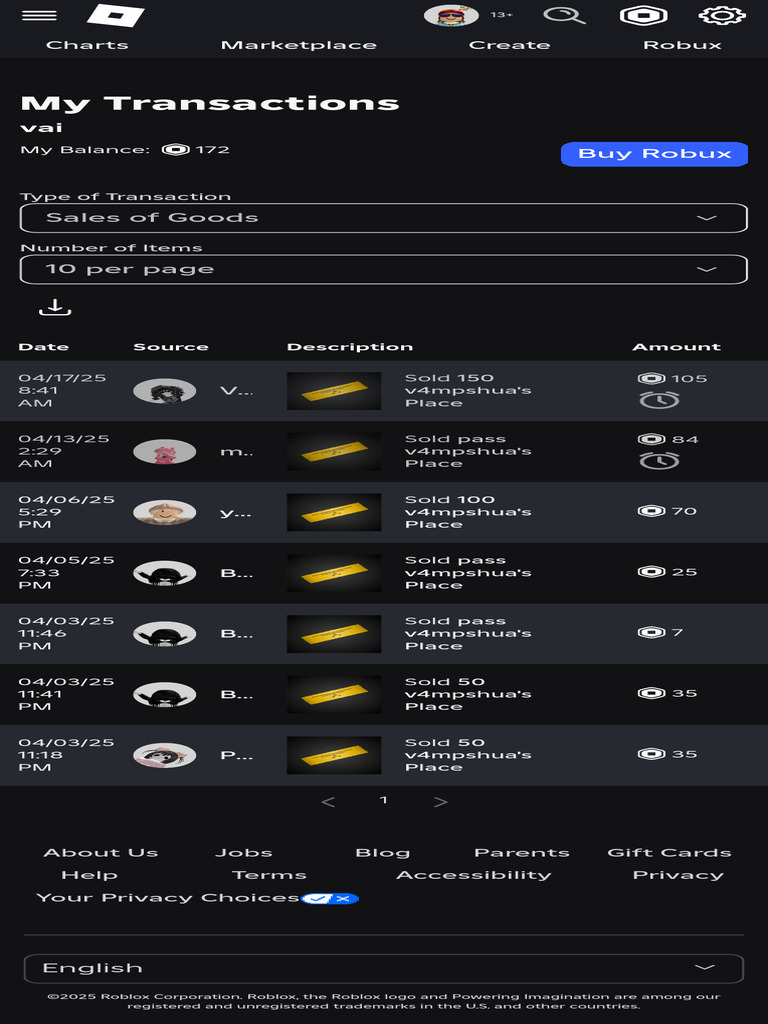
Task: Click the amount value 84
Action: [x=685, y=440]
